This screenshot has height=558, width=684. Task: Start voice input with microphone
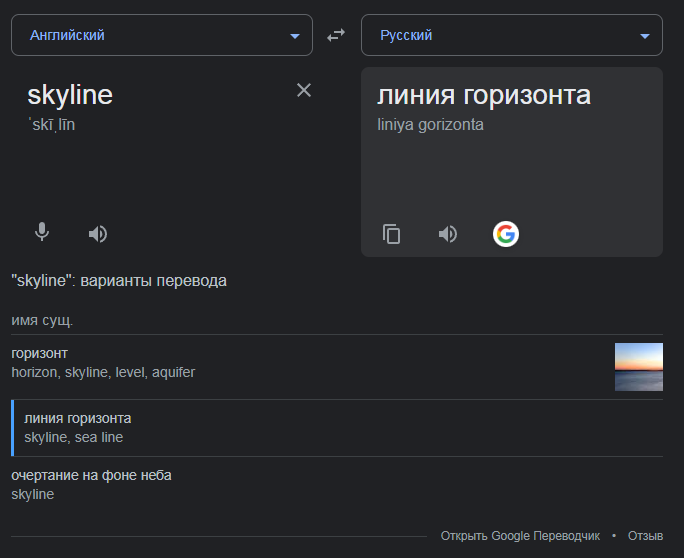tap(42, 232)
